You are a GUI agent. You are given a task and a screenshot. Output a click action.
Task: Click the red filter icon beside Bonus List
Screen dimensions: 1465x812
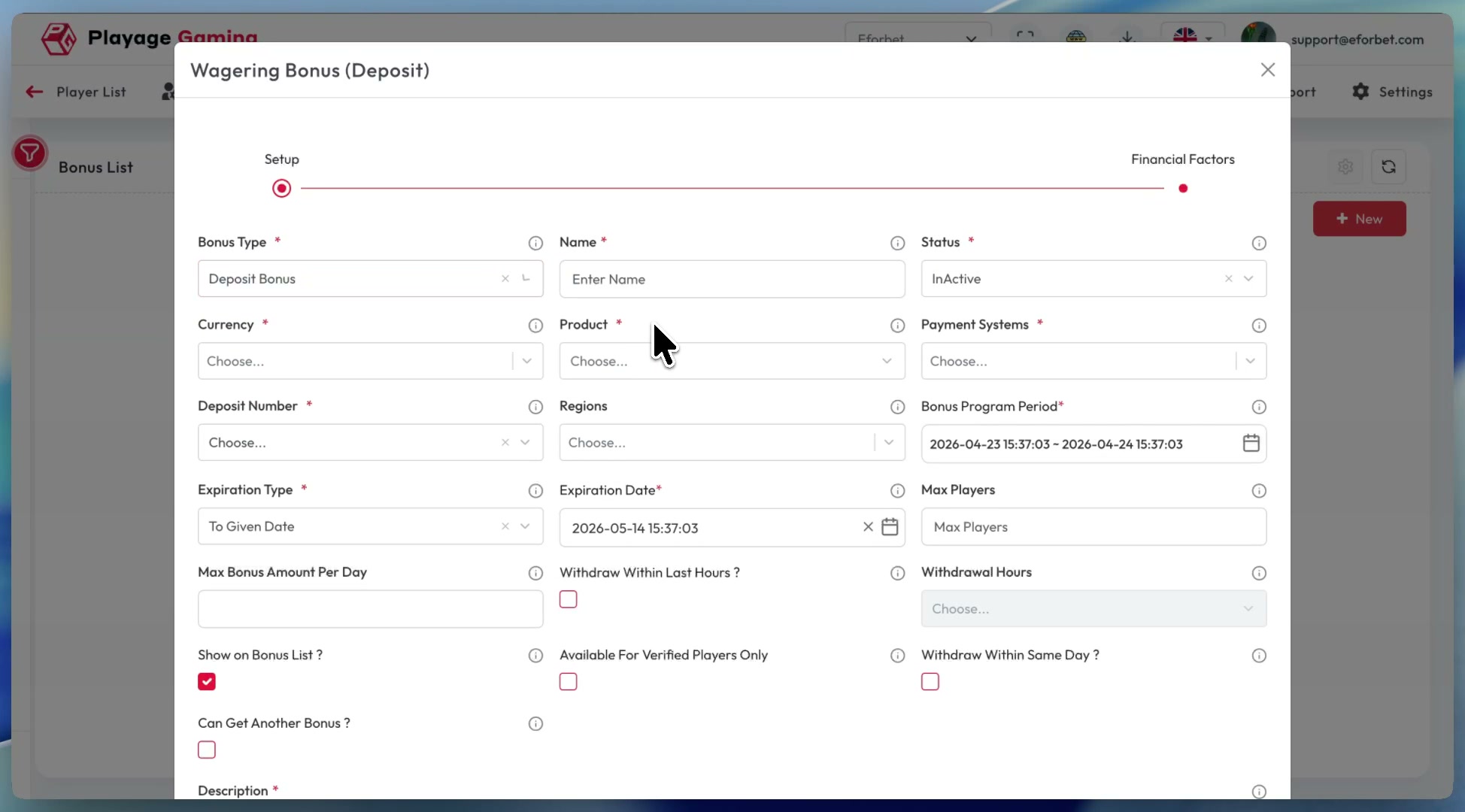tap(29, 153)
